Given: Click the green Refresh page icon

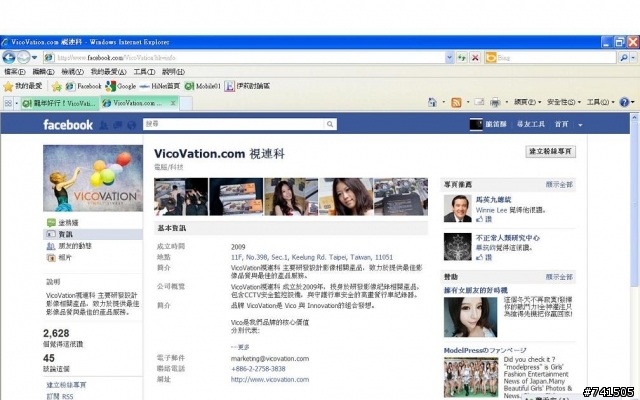Looking at the screenshot, I should (x=462, y=58).
